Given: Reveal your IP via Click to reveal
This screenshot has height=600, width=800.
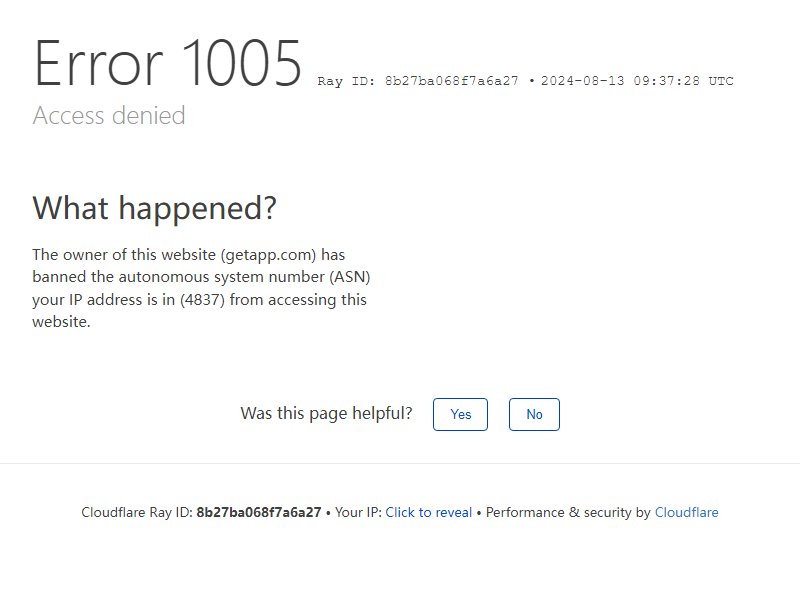Looking at the screenshot, I should coord(429,512).
